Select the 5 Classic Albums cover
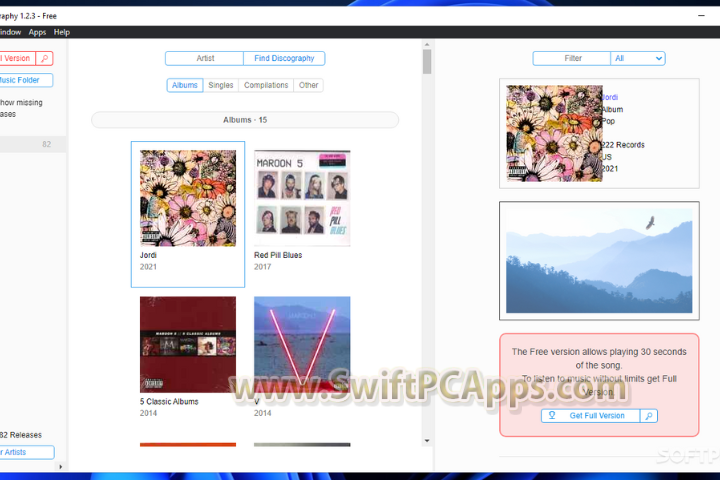The height and width of the screenshot is (480, 720). [x=188, y=344]
